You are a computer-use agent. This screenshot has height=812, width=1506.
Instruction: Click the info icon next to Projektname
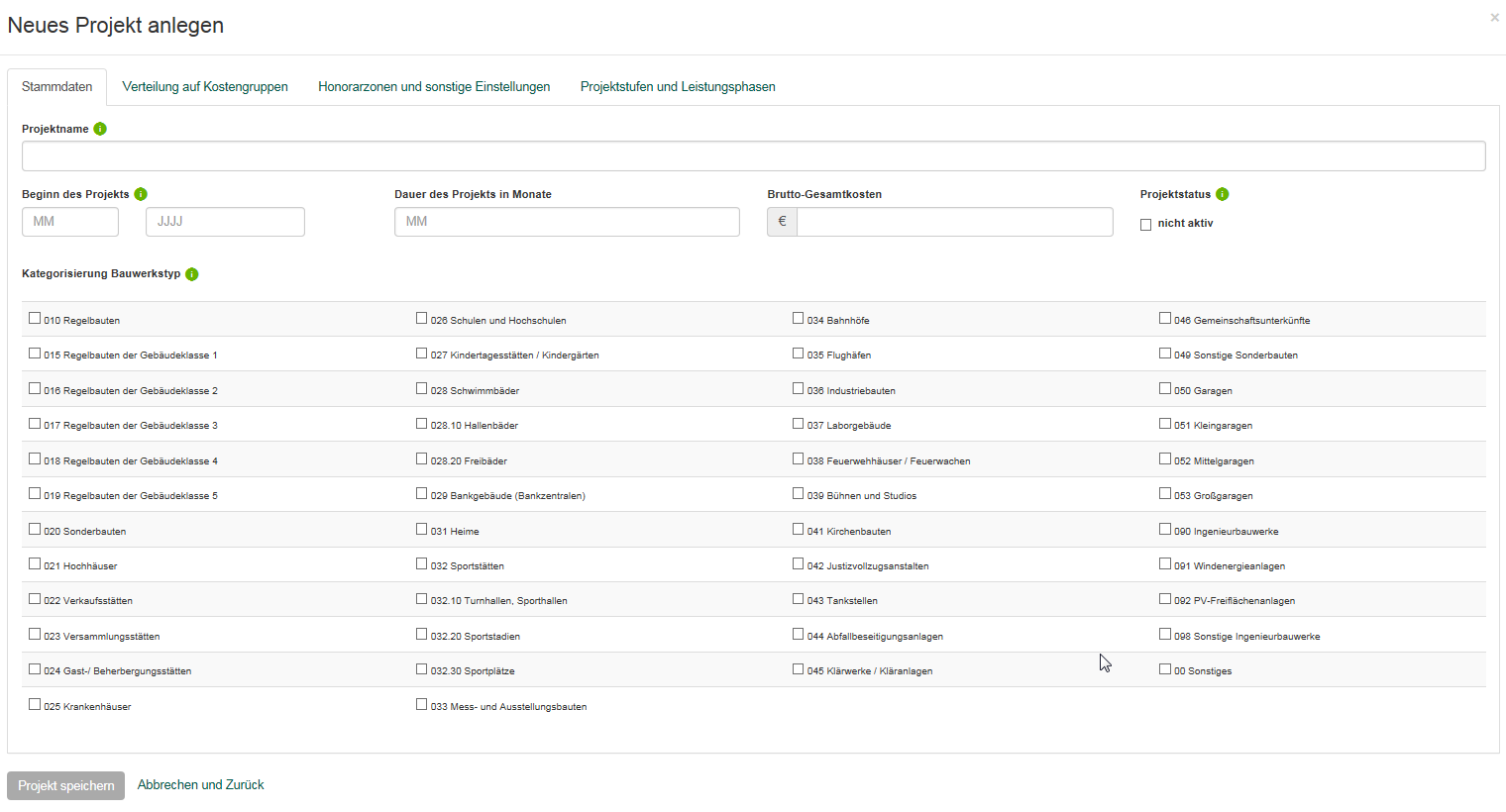pos(100,129)
